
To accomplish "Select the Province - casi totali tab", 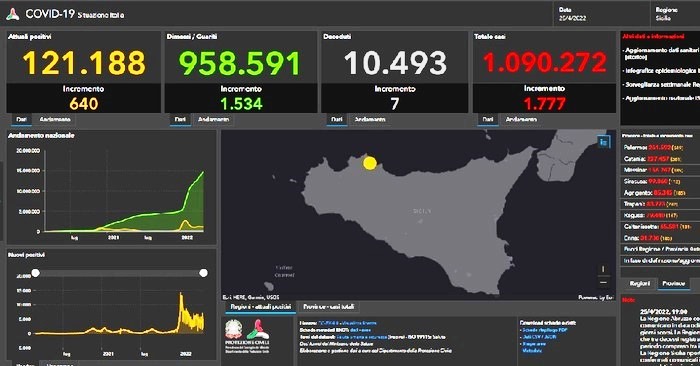I will pyautogui.click(x=329, y=307).
